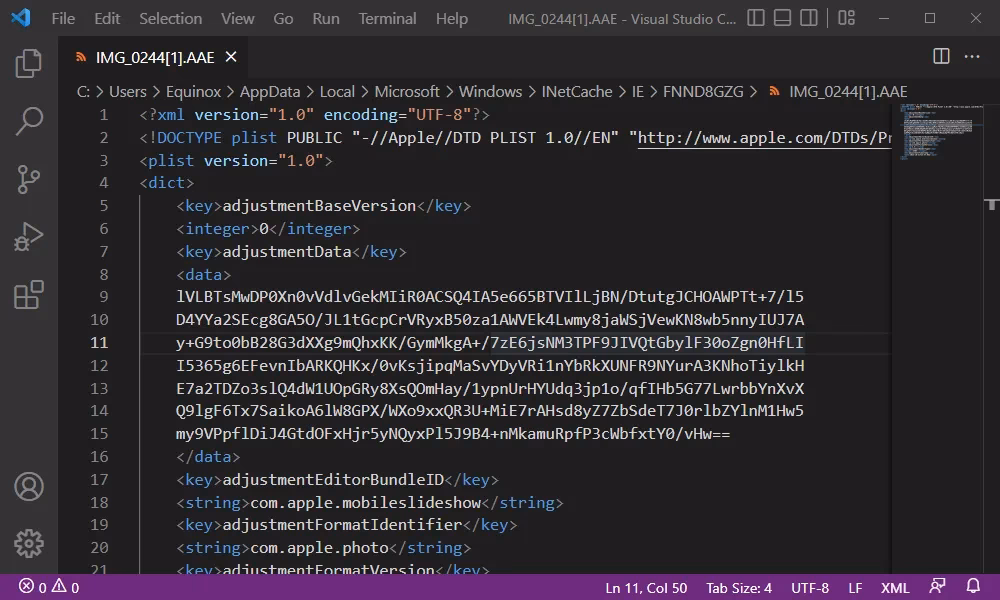Open the Search view in activity bar
The height and width of the screenshot is (600, 1000).
(28, 122)
